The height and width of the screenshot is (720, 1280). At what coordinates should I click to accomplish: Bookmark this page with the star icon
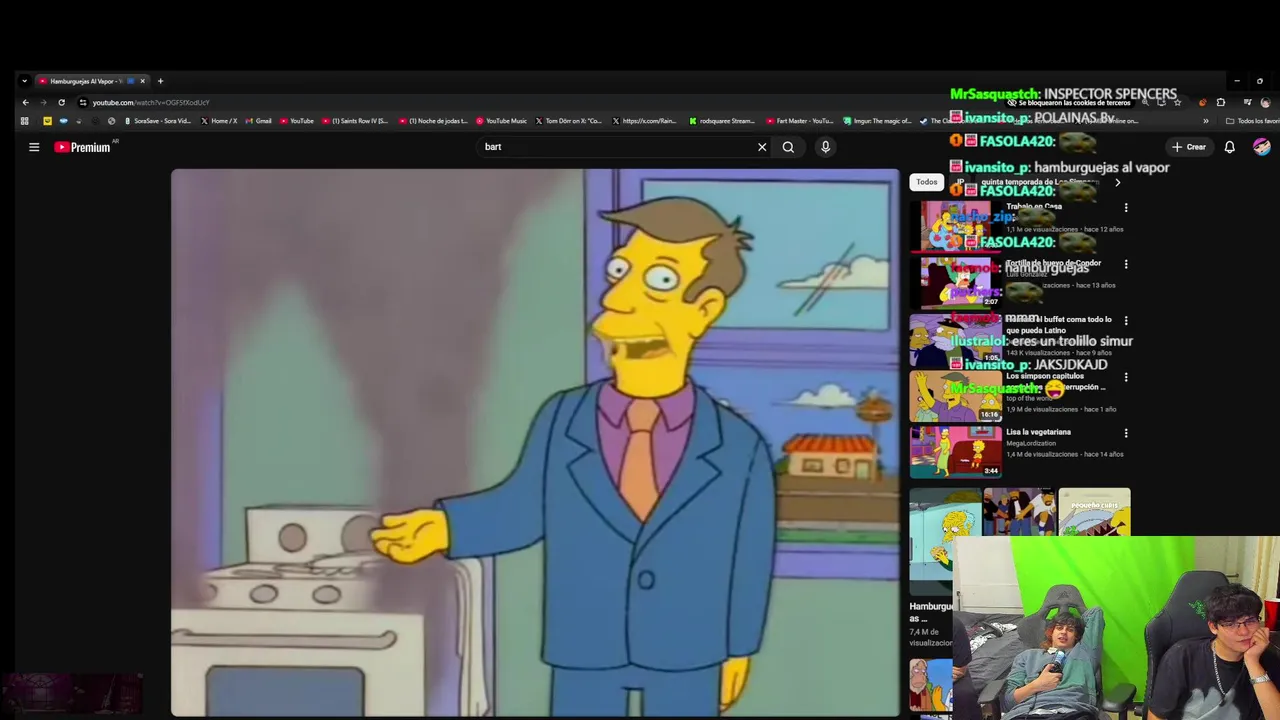[x=1177, y=102]
